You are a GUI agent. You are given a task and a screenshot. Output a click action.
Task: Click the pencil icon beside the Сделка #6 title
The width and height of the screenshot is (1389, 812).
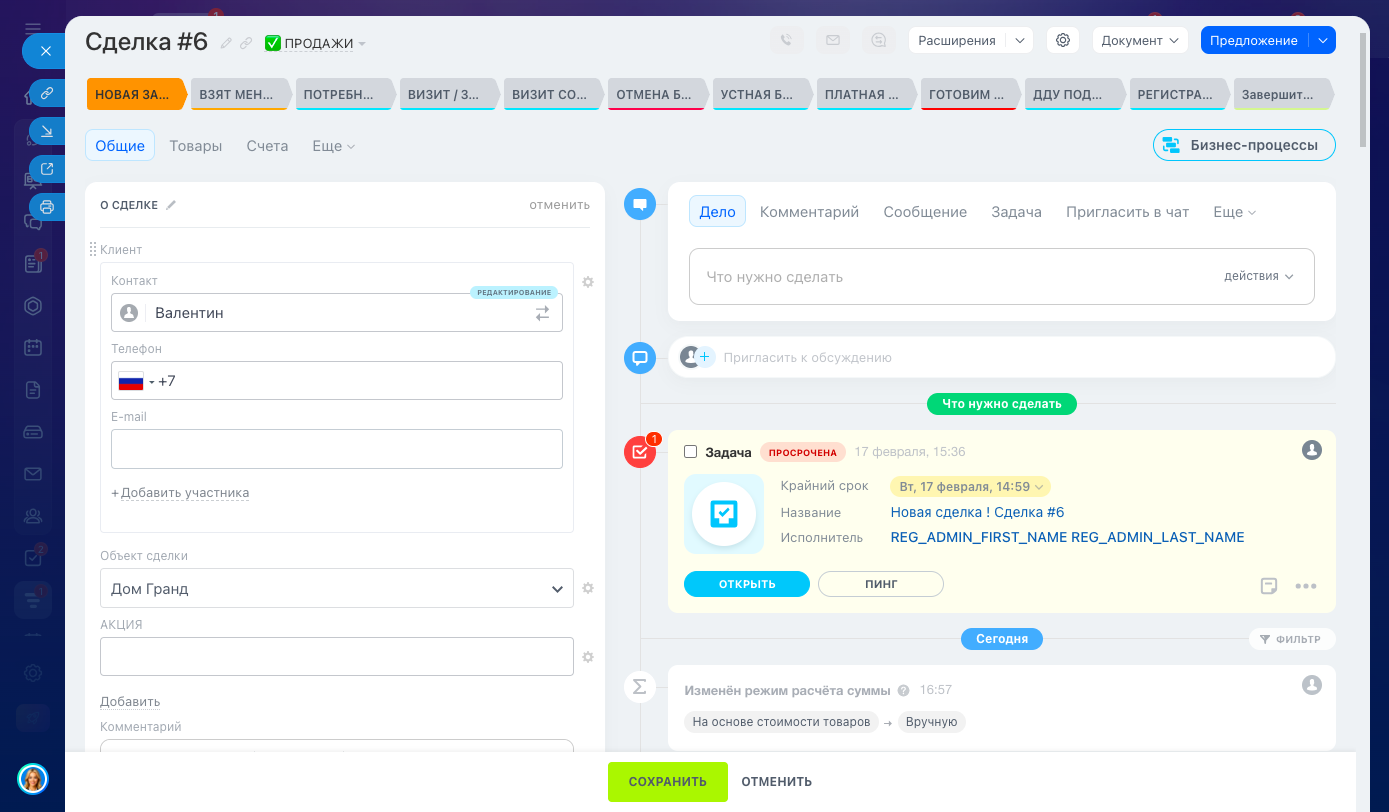226,43
